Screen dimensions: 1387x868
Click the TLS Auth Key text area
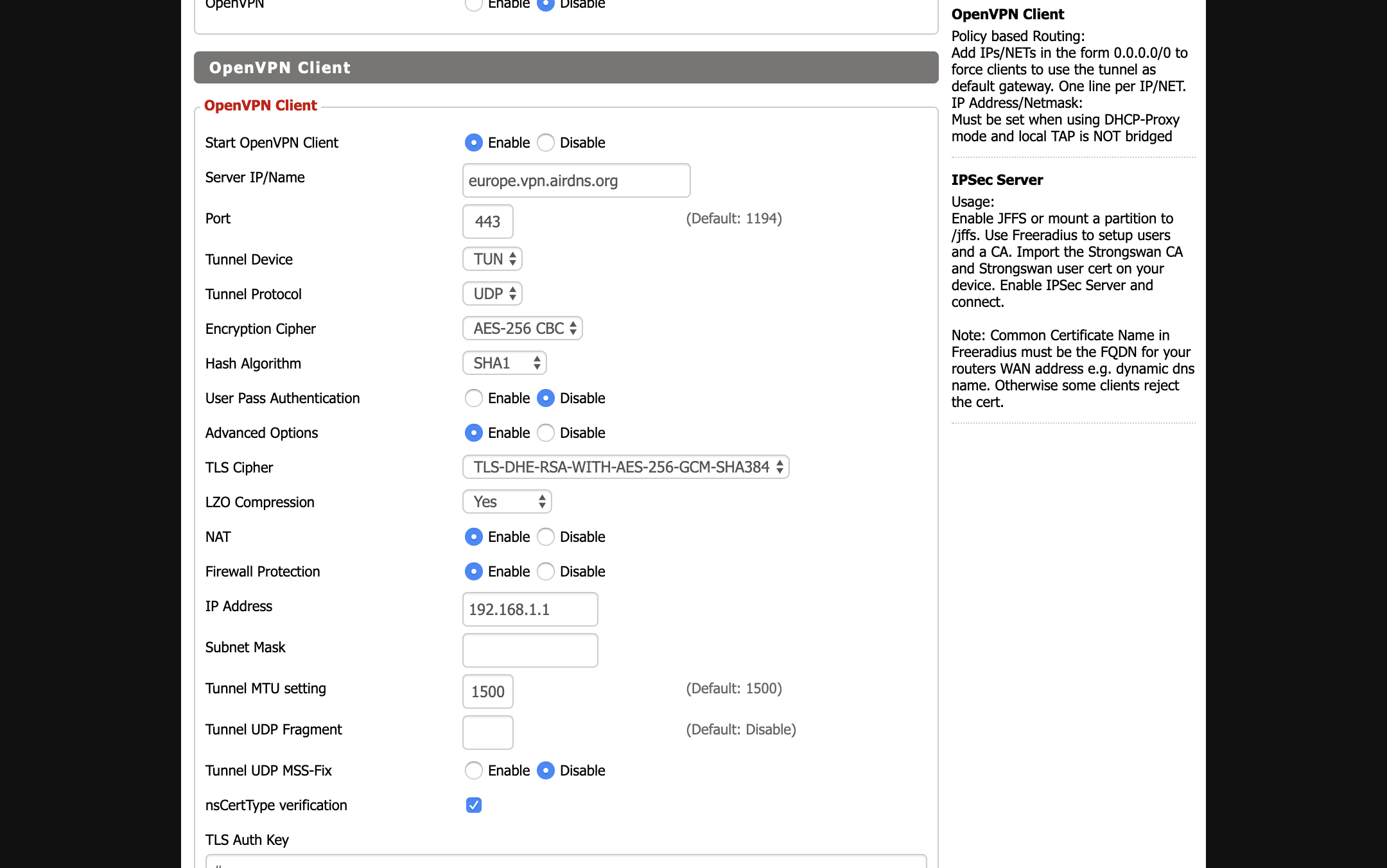point(566,861)
